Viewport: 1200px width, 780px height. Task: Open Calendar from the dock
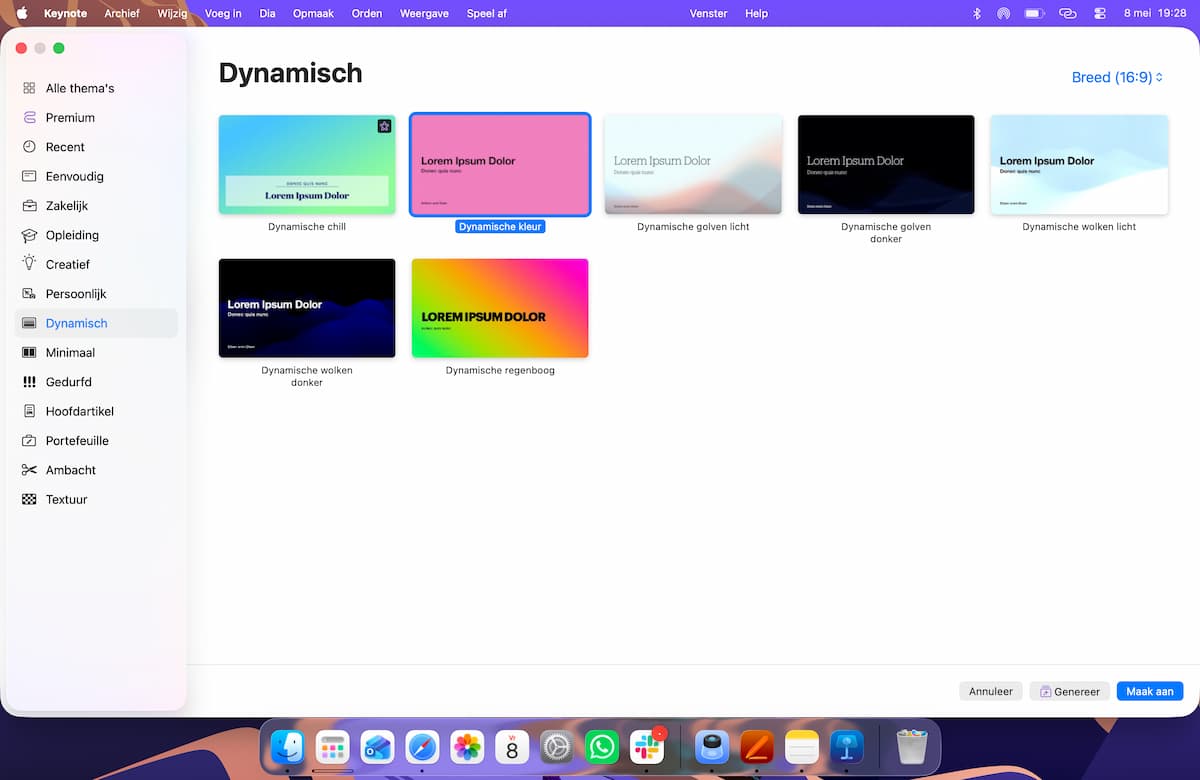(x=512, y=746)
